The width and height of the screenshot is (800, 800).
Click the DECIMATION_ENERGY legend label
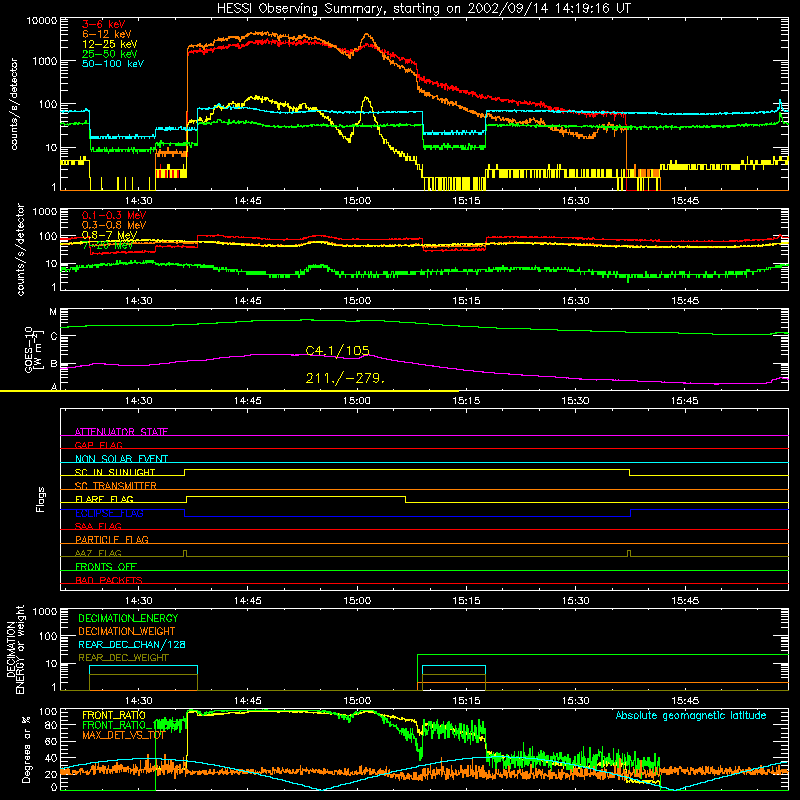(128, 618)
